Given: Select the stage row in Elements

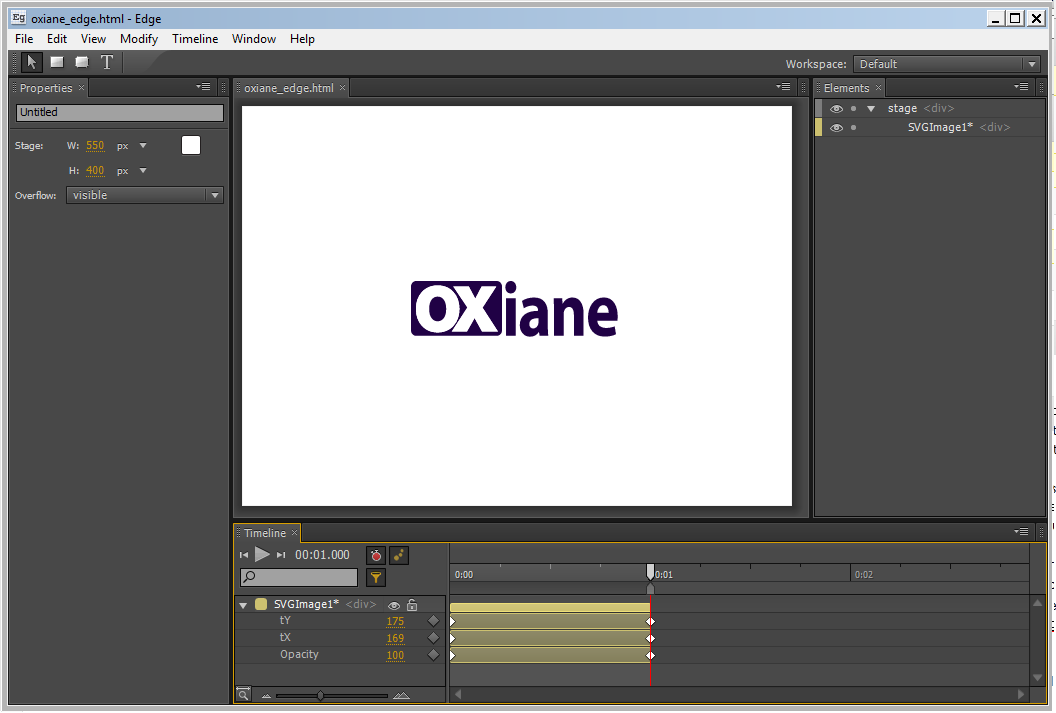Looking at the screenshot, I should coord(930,108).
